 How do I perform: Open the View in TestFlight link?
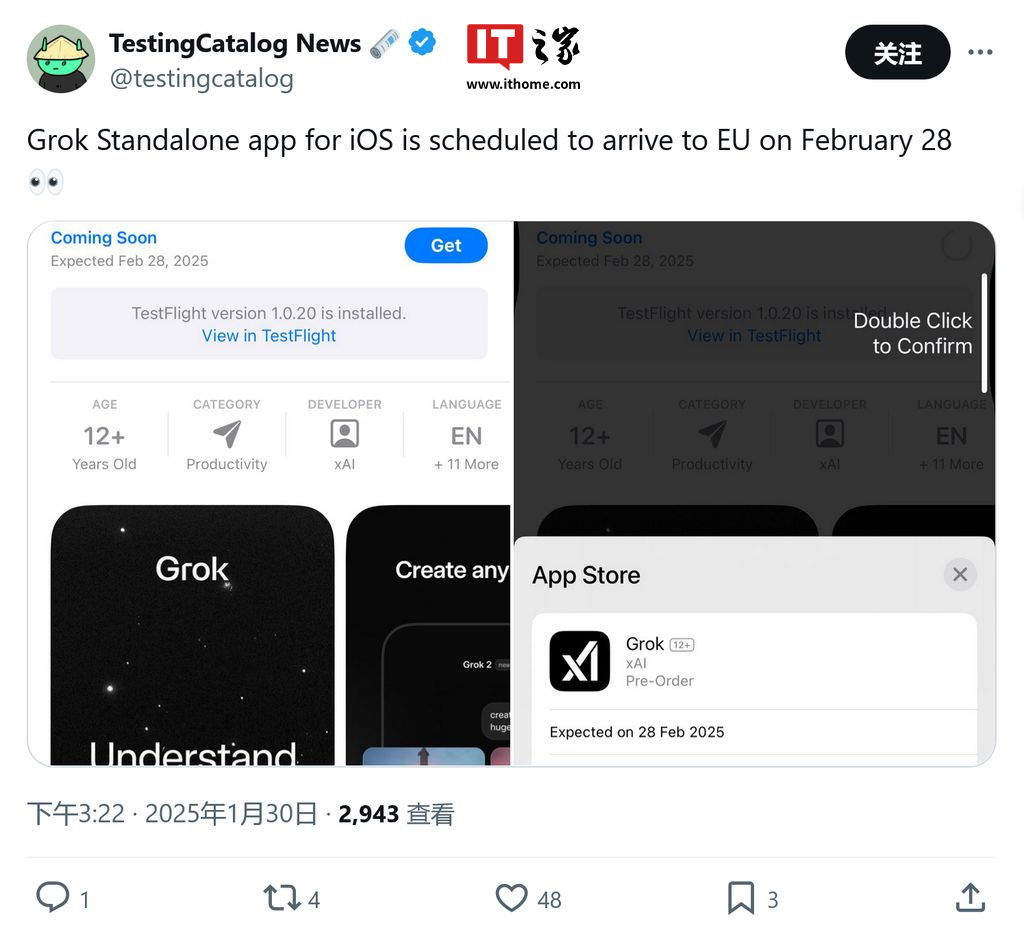tap(269, 336)
